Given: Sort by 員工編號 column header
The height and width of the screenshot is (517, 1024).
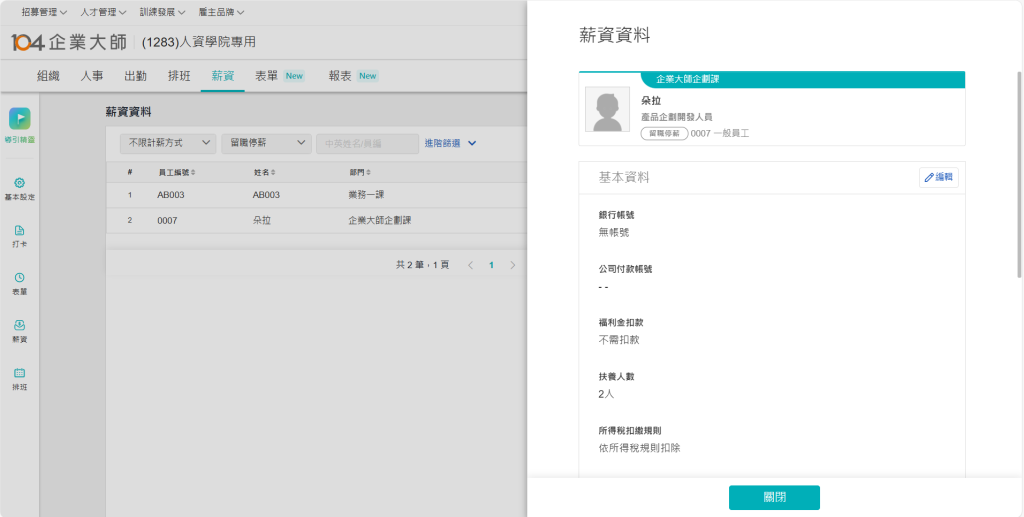Looking at the screenshot, I should click(x=176, y=172).
